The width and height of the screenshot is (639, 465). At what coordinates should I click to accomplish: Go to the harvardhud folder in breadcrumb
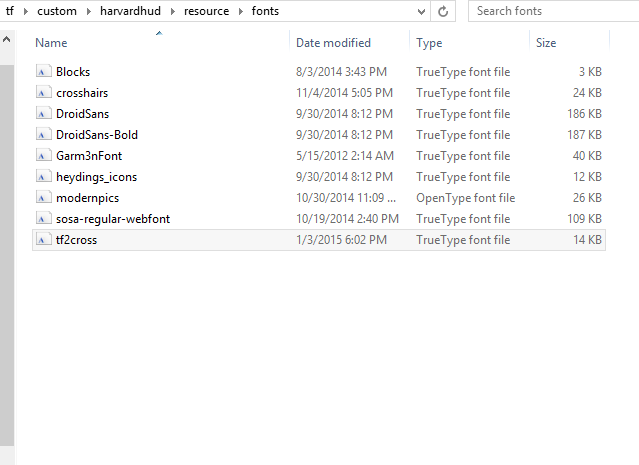point(130,11)
